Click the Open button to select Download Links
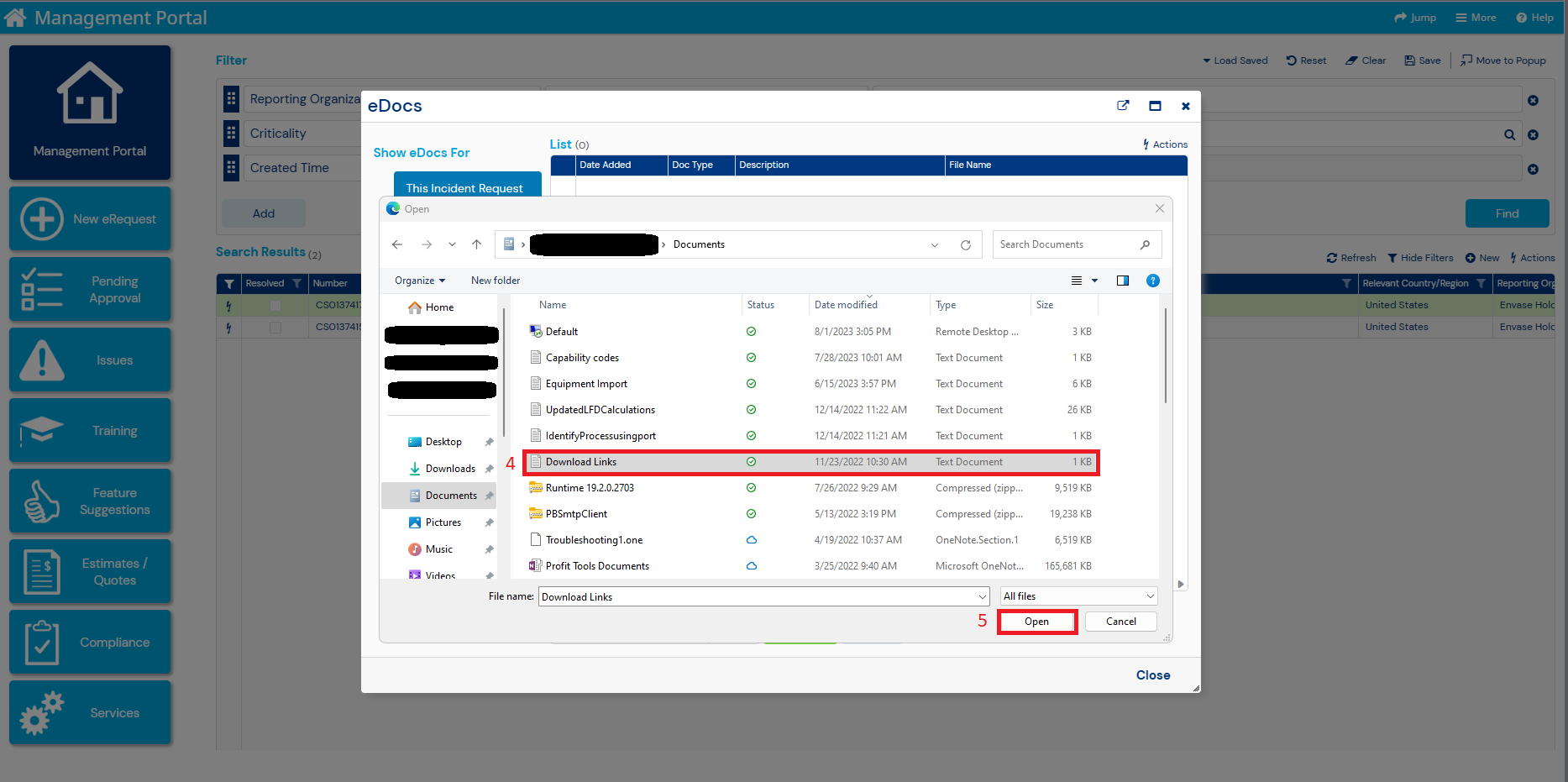1568x782 pixels. pyautogui.click(x=1036, y=622)
